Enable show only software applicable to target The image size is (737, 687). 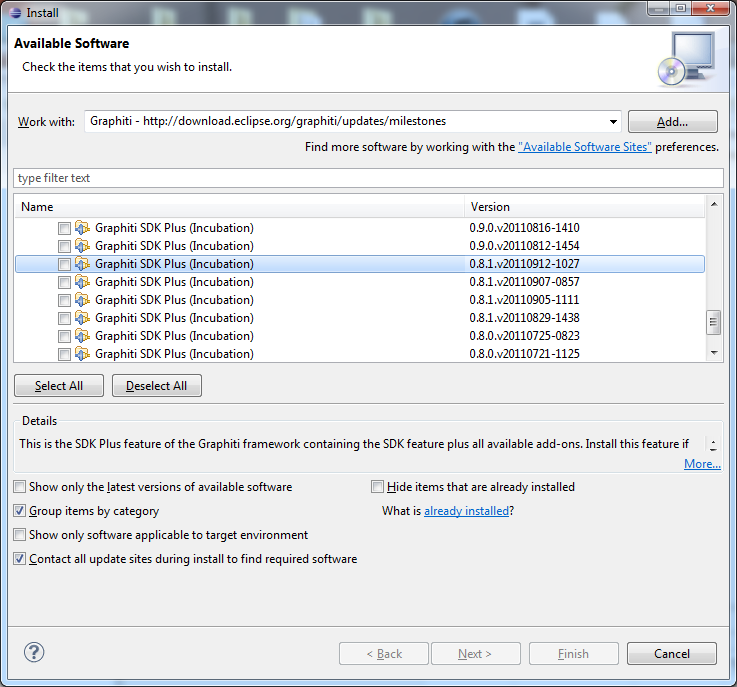(19, 535)
